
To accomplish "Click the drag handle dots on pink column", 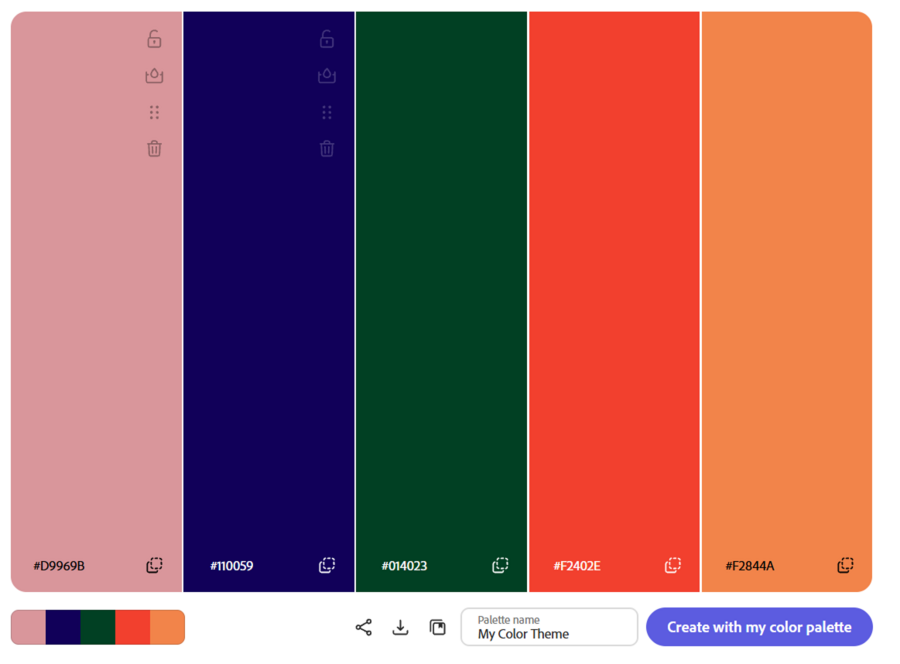I will [154, 112].
